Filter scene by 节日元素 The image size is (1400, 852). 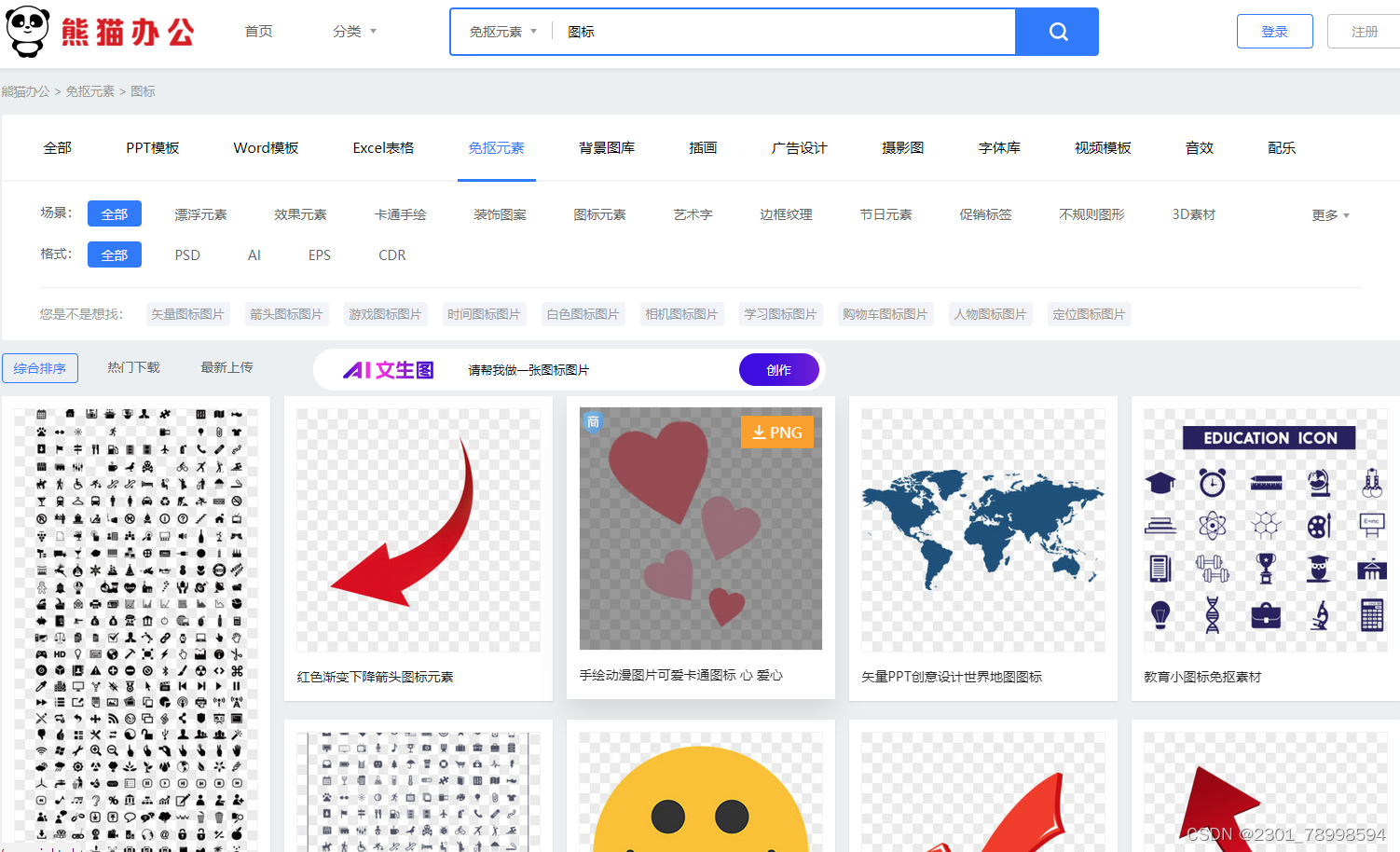pos(885,214)
